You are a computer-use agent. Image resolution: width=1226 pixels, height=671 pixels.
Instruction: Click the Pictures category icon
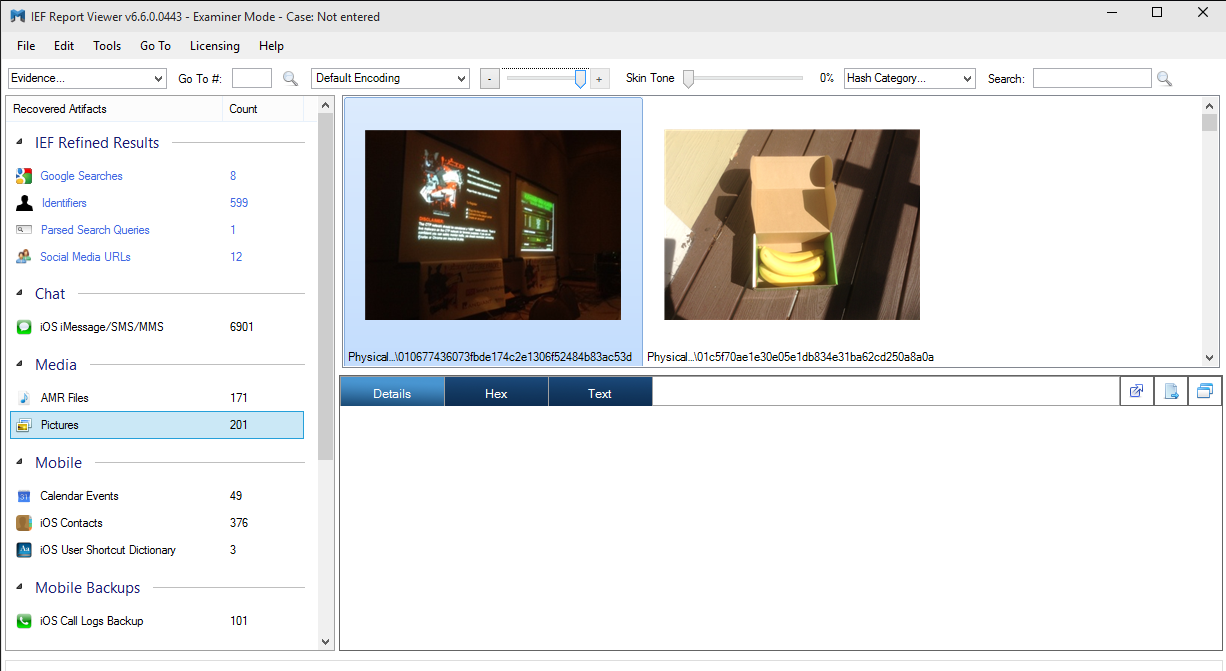(x=24, y=425)
